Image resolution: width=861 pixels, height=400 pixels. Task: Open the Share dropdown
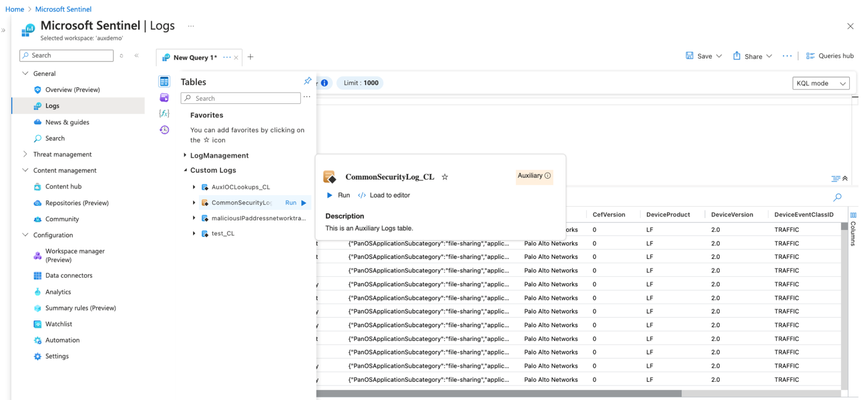(x=752, y=56)
